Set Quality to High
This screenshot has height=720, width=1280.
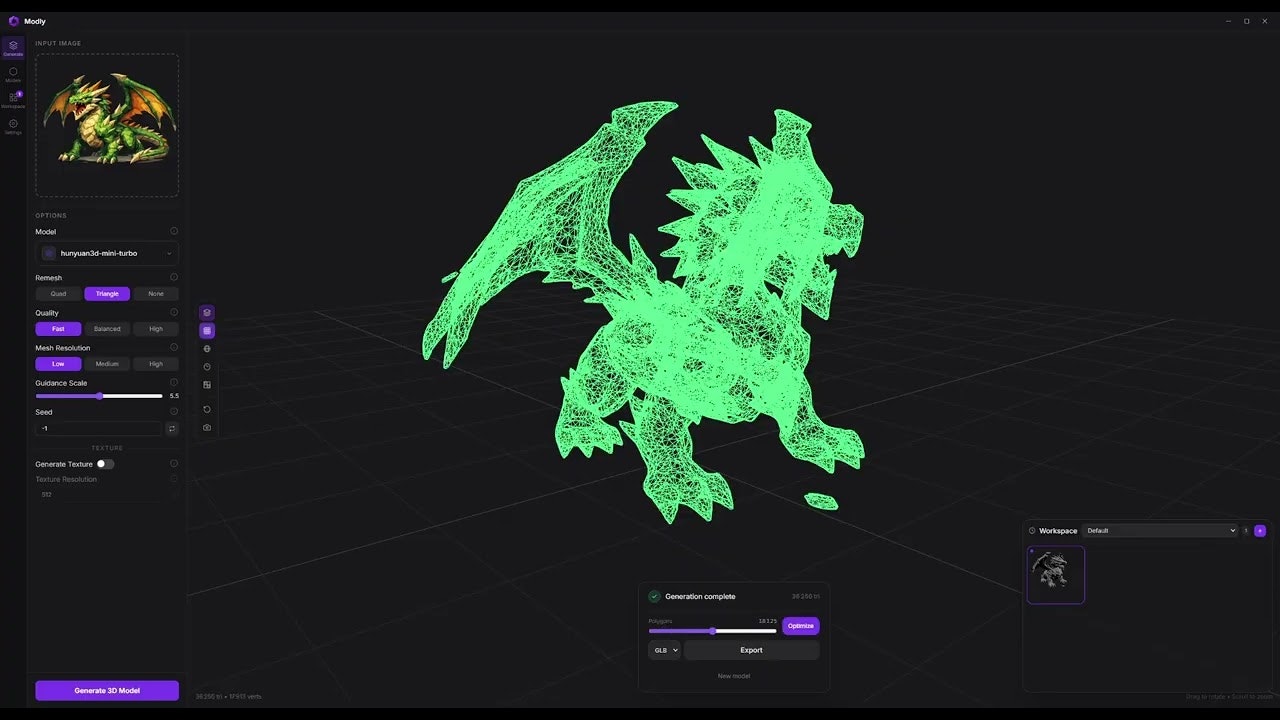pos(156,329)
